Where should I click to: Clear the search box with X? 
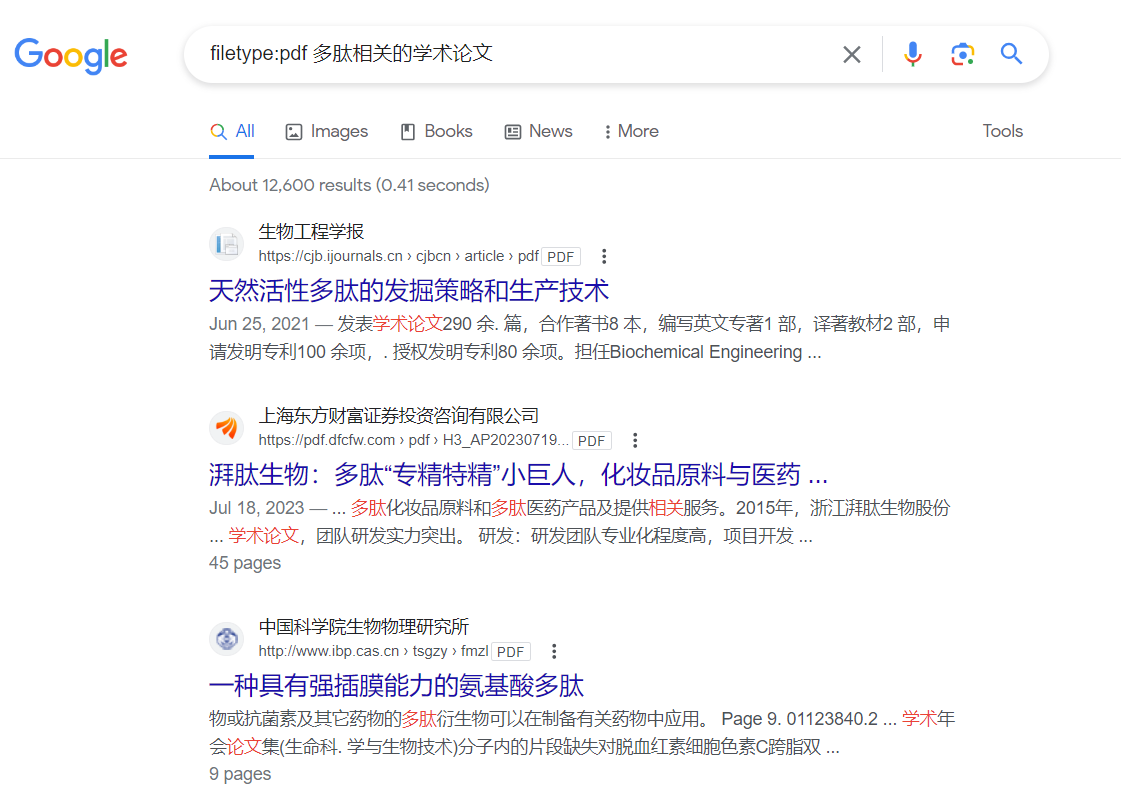coord(851,54)
